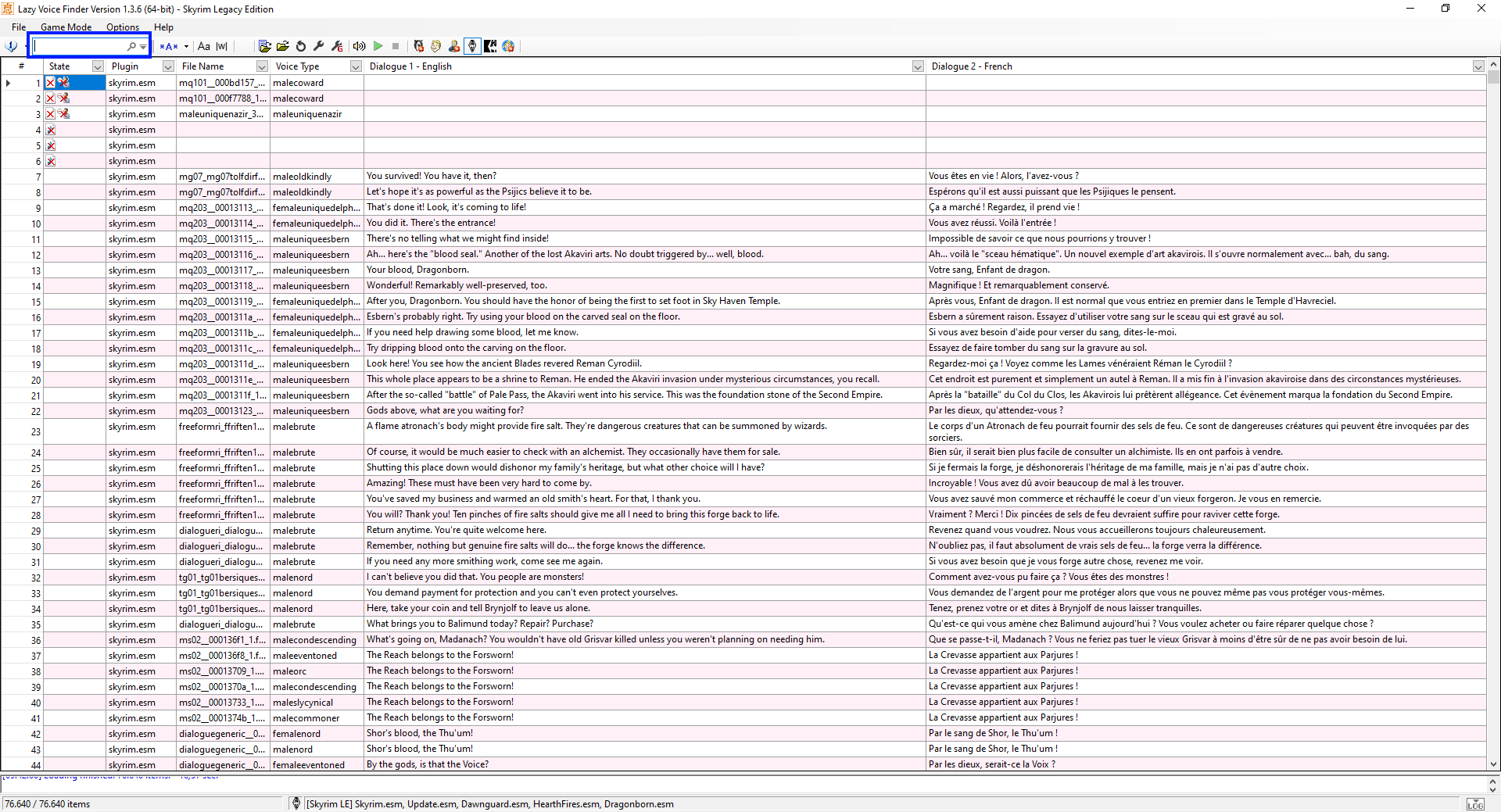Open the File menu
1501x812 pixels.
tap(19, 27)
